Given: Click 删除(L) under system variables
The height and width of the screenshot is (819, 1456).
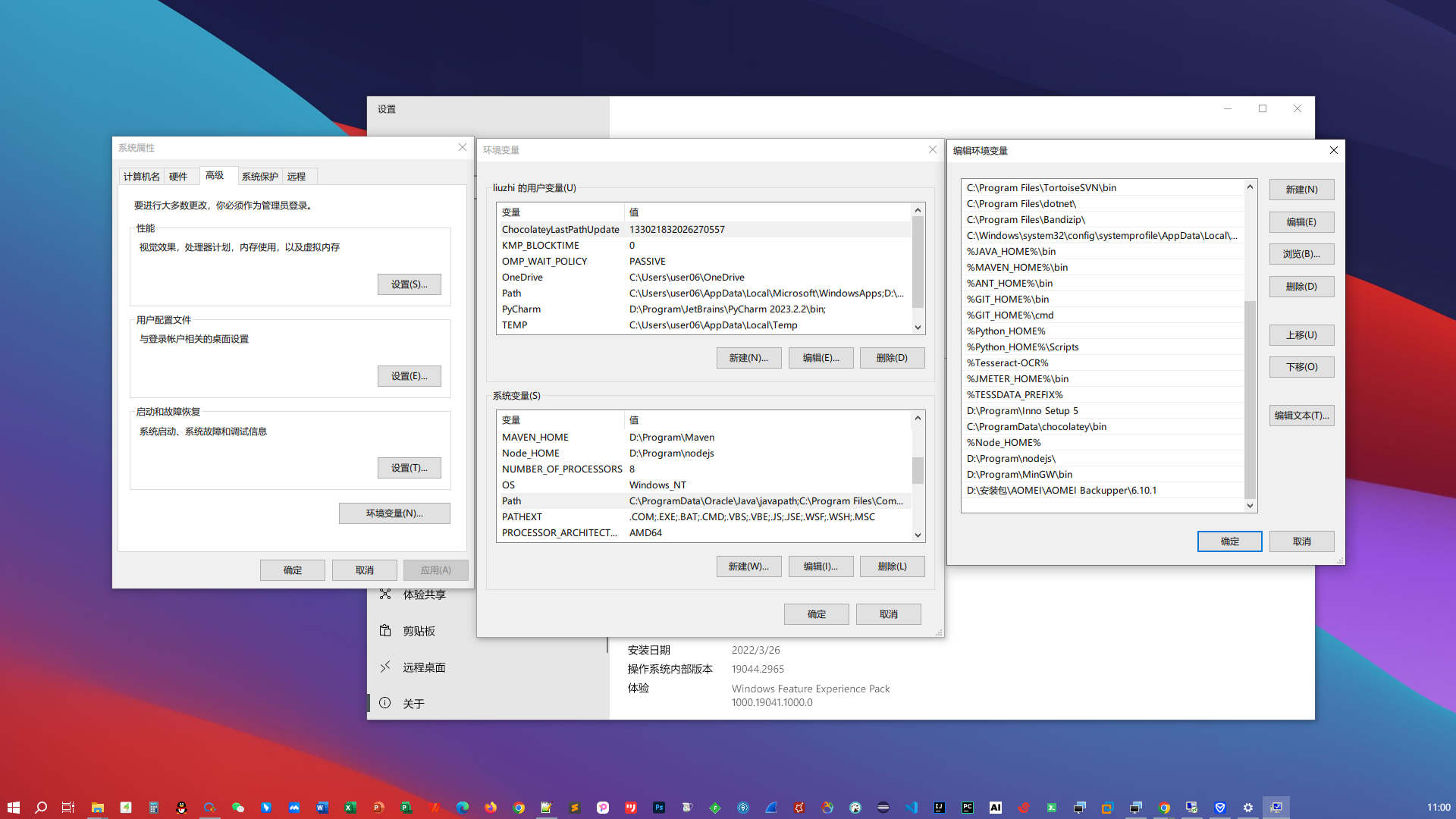Looking at the screenshot, I should [x=892, y=566].
